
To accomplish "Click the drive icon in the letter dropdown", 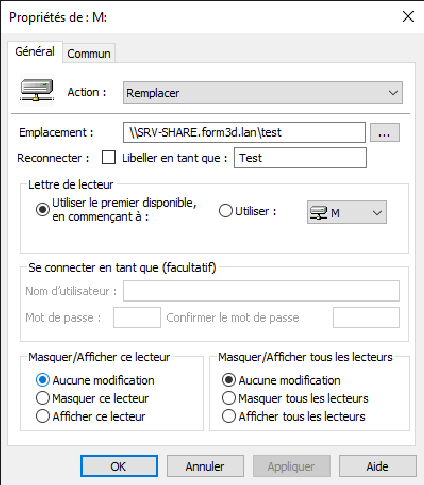I will [x=318, y=213].
